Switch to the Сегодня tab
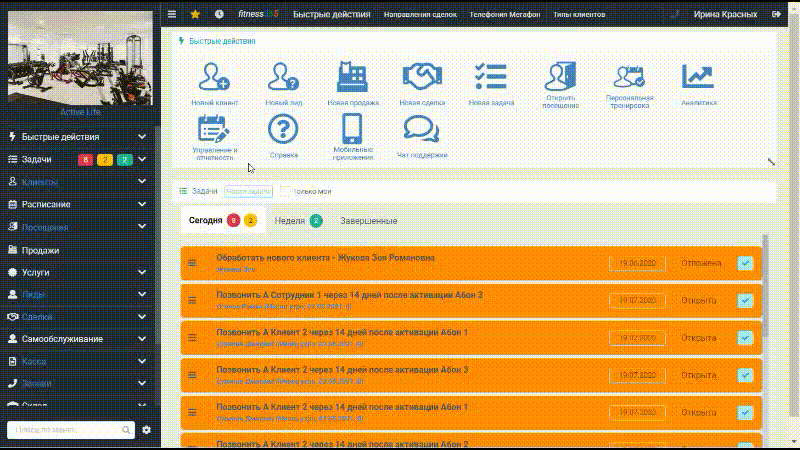 (223, 220)
